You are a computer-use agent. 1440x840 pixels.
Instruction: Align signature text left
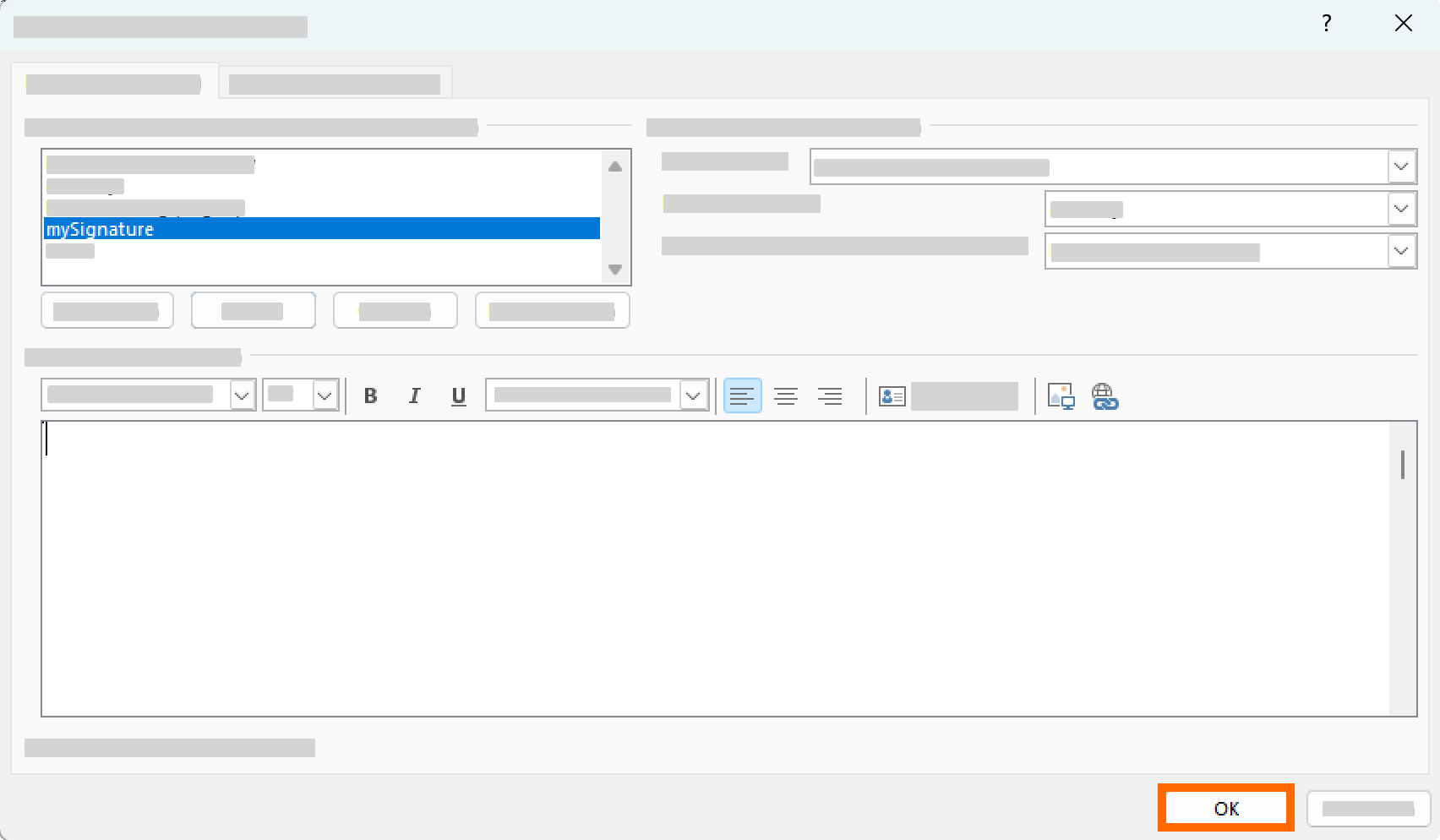(742, 395)
